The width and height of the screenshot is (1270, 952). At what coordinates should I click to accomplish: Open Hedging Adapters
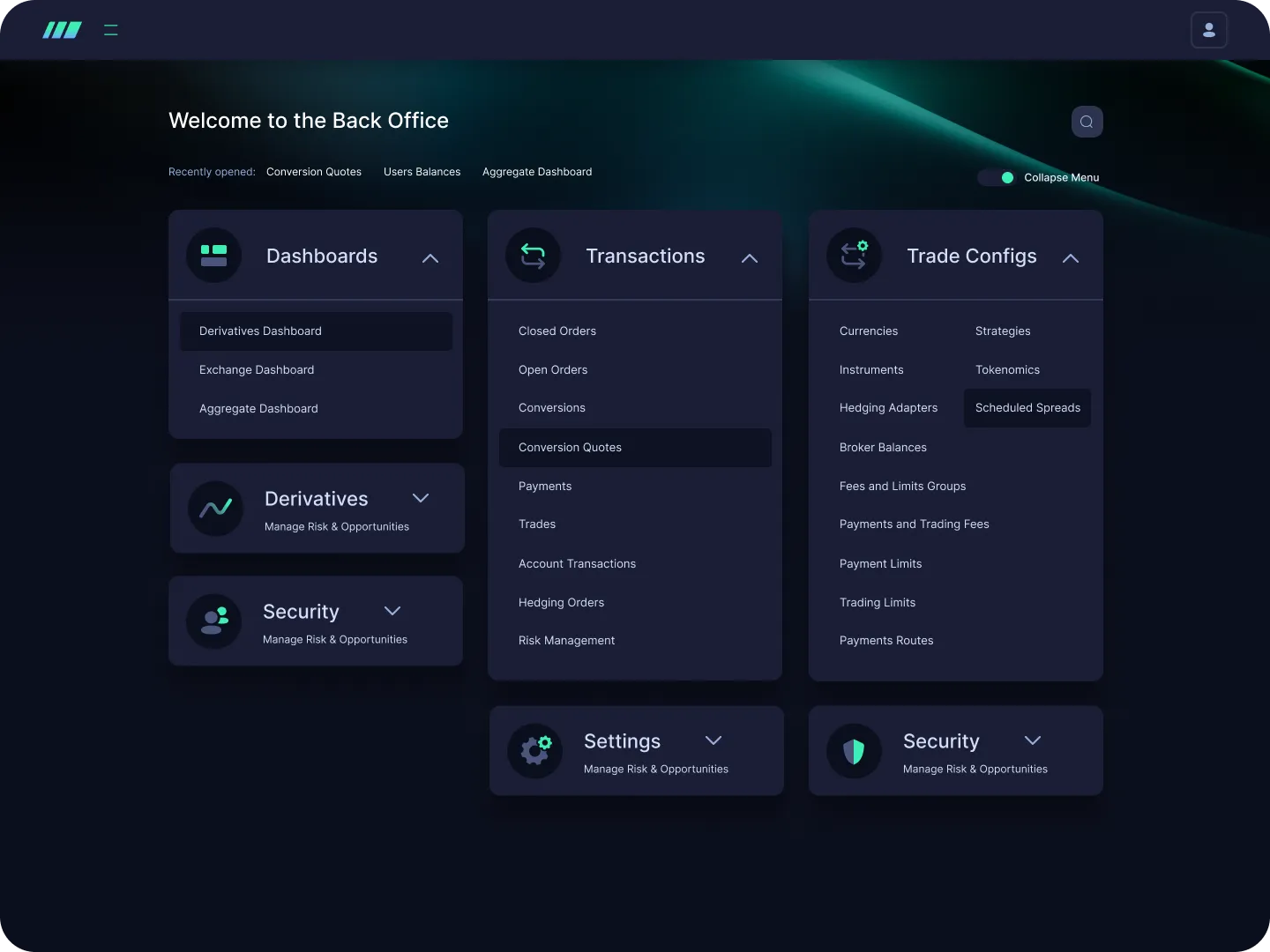[x=888, y=408]
